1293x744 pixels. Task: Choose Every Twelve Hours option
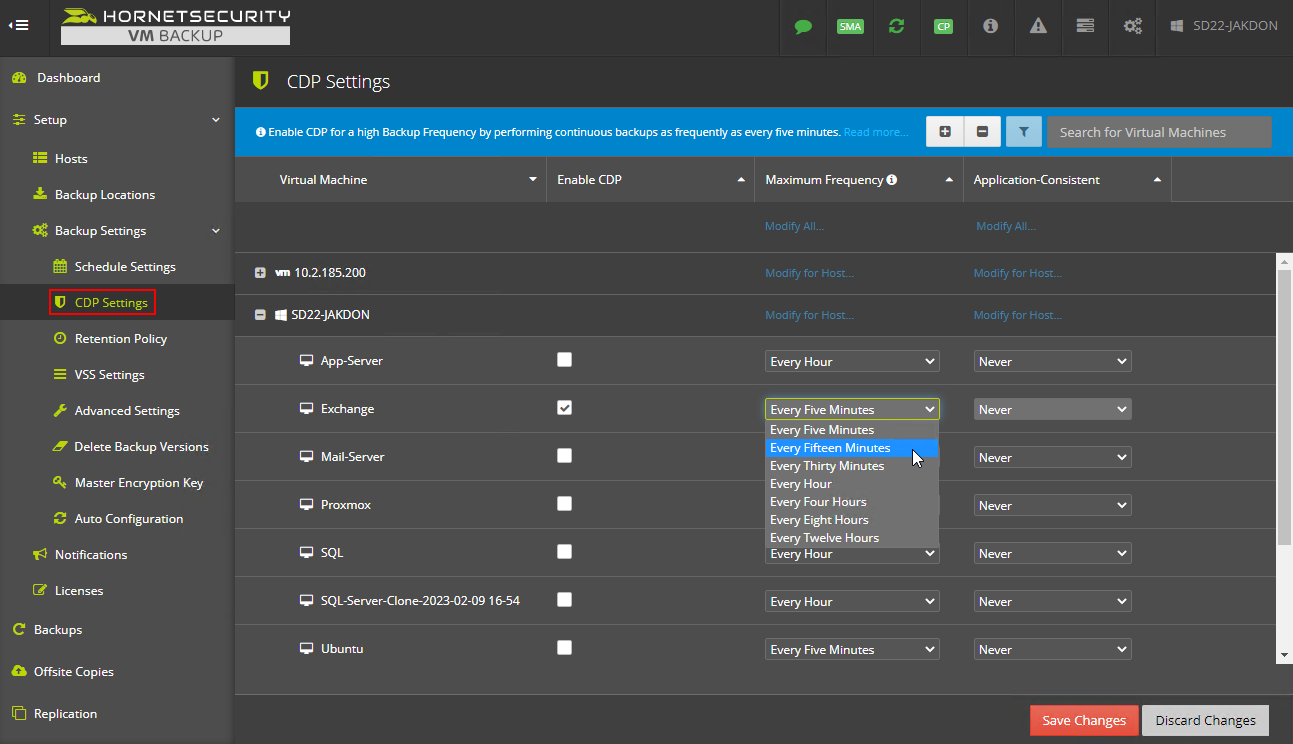pos(852,538)
